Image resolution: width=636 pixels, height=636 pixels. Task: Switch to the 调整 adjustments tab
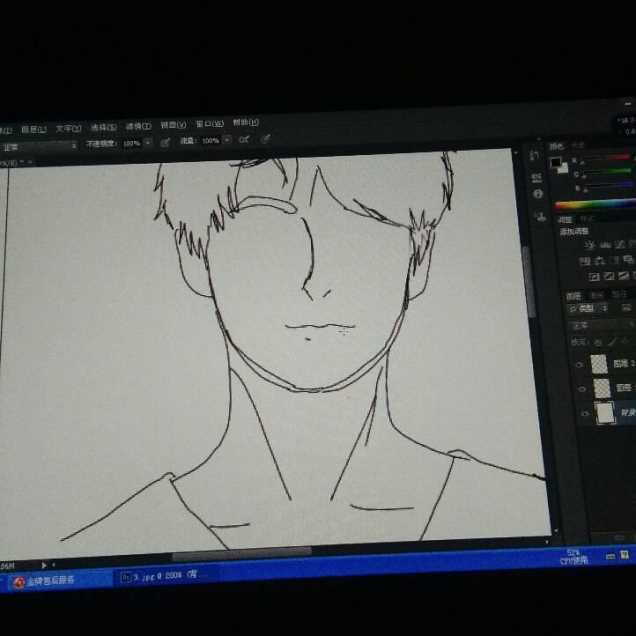tap(565, 220)
